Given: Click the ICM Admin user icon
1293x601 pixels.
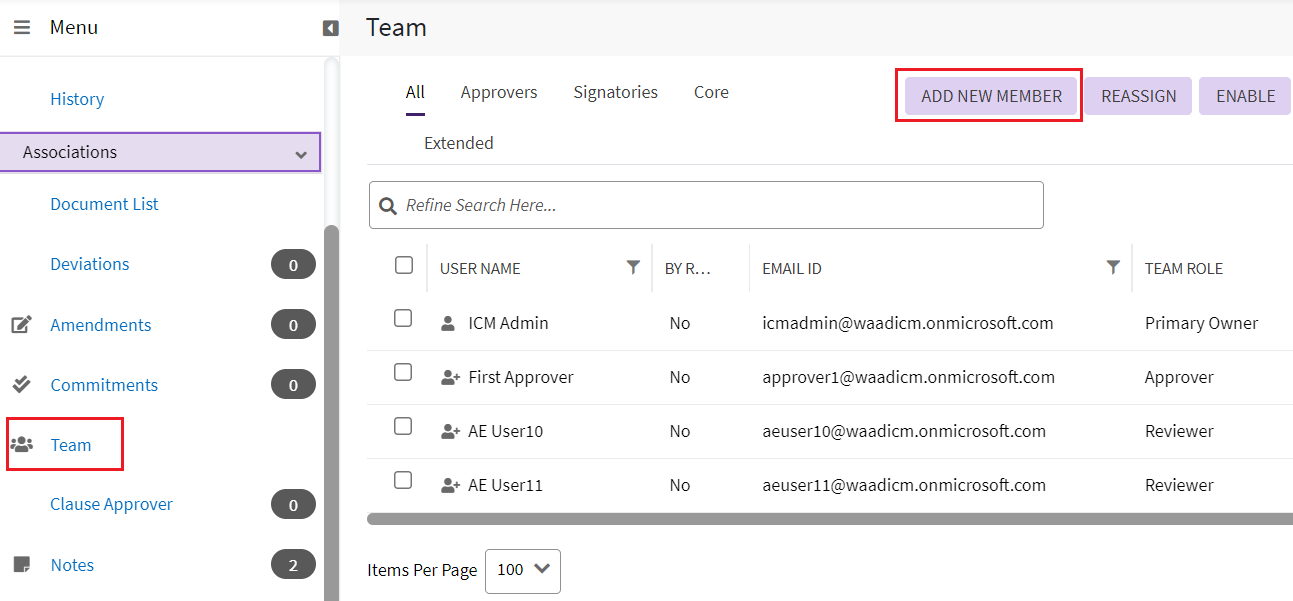Looking at the screenshot, I should (x=448, y=323).
